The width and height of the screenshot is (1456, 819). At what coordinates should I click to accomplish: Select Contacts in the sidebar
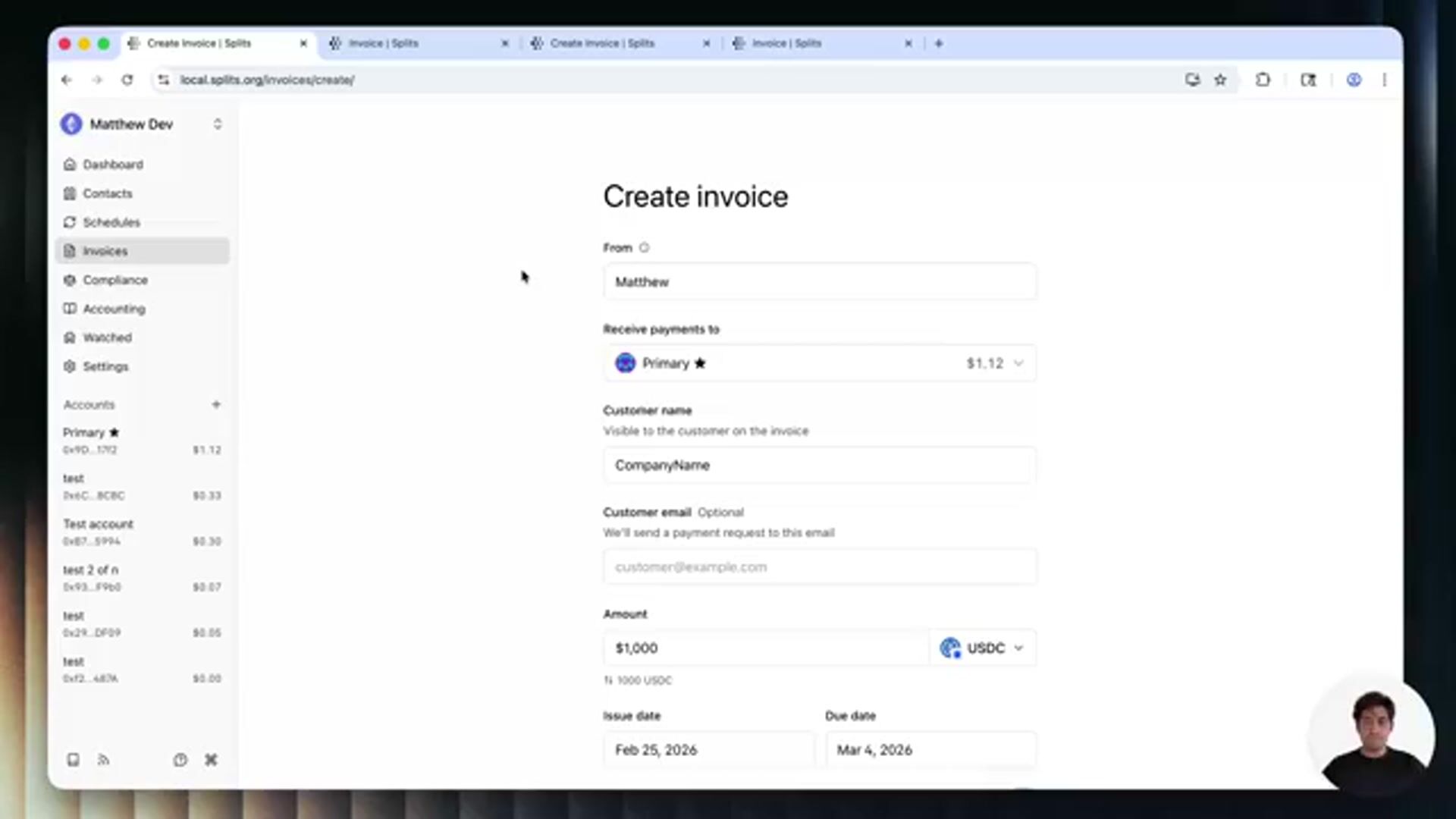point(107,193)
